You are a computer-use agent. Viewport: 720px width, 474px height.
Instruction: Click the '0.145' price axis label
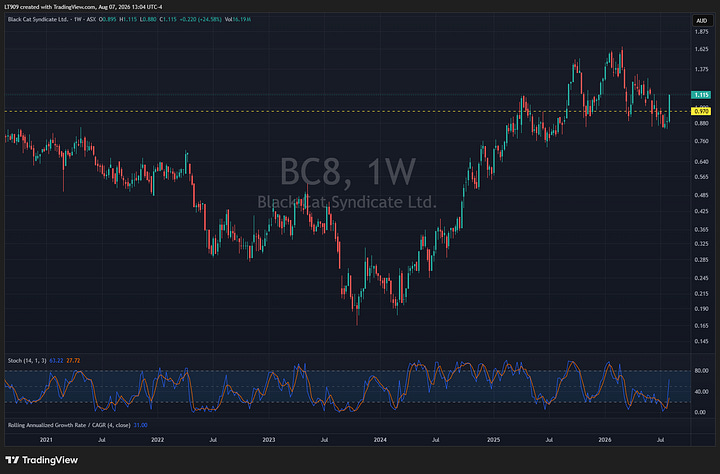(x=701, y=341)
